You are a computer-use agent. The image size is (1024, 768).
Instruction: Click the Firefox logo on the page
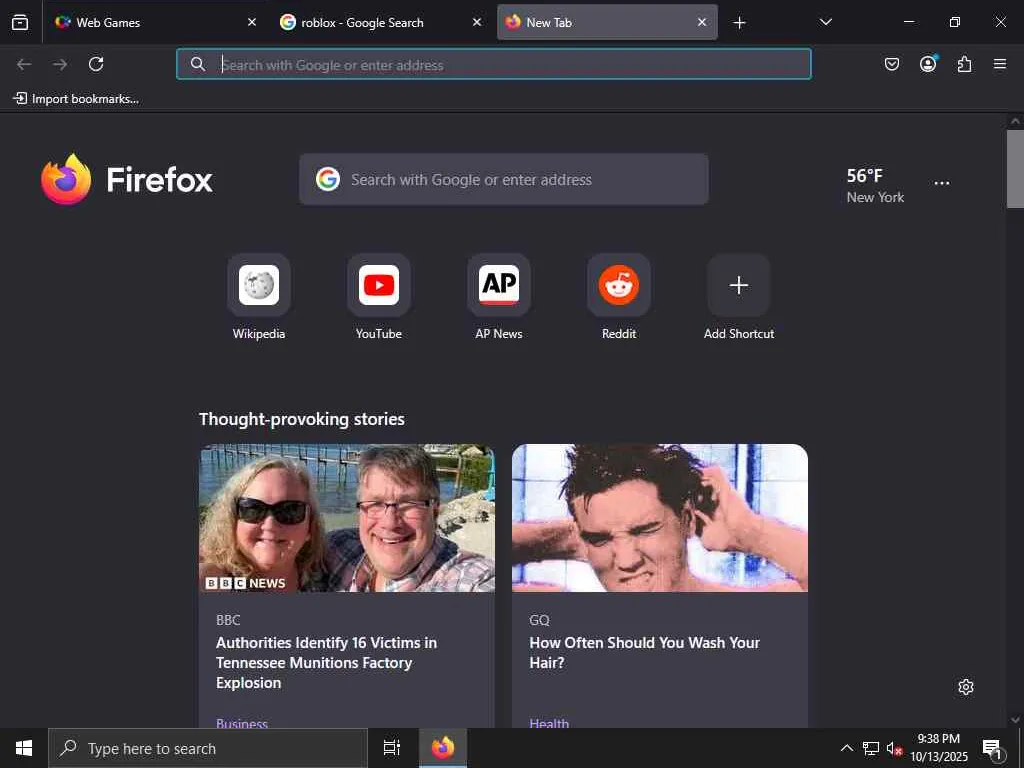click(127, 179)
